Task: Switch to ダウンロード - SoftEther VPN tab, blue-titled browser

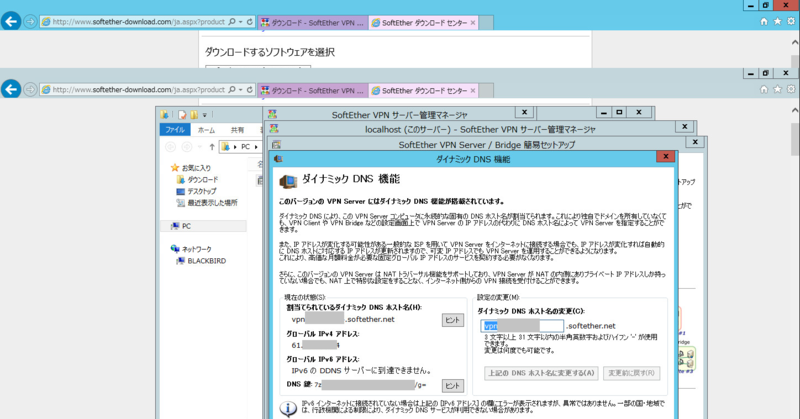Action: click(x=313, y=22)
